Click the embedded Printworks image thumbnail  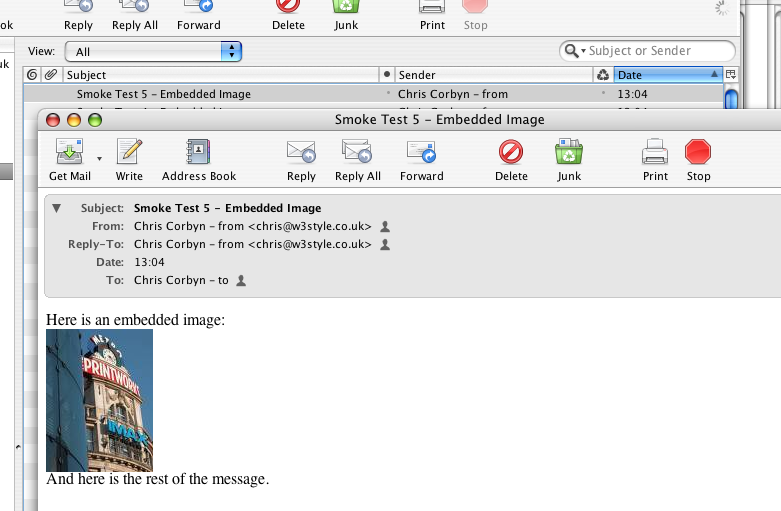coord(99,400)
